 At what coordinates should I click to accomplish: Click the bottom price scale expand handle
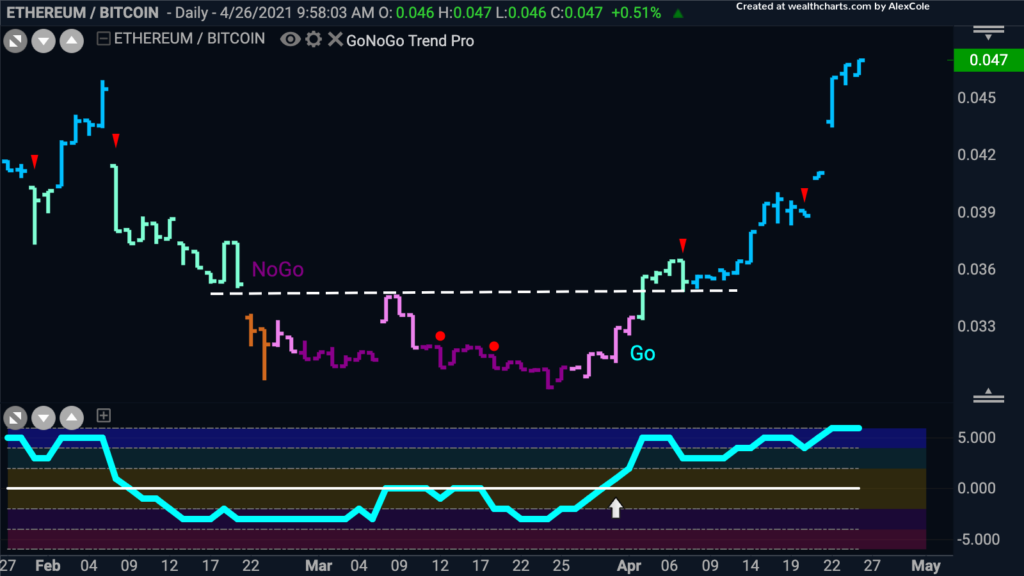(988, 395)
